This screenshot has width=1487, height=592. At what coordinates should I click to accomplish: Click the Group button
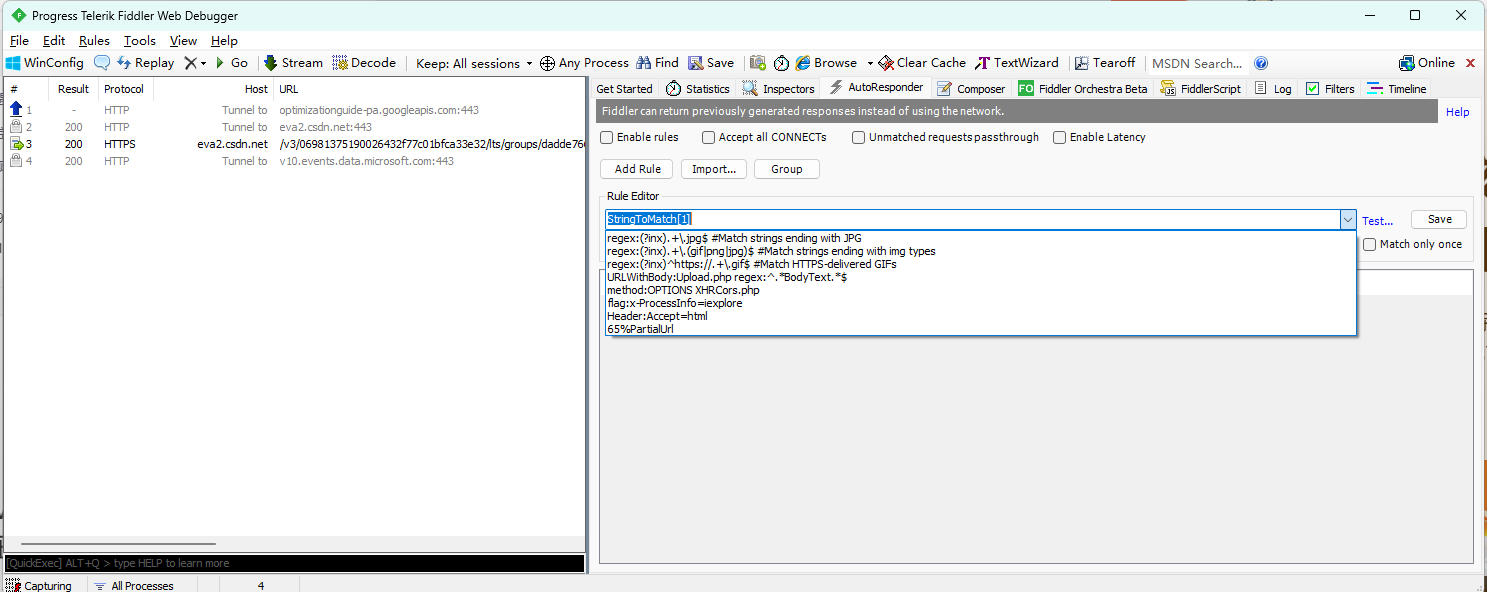[786, 169]
